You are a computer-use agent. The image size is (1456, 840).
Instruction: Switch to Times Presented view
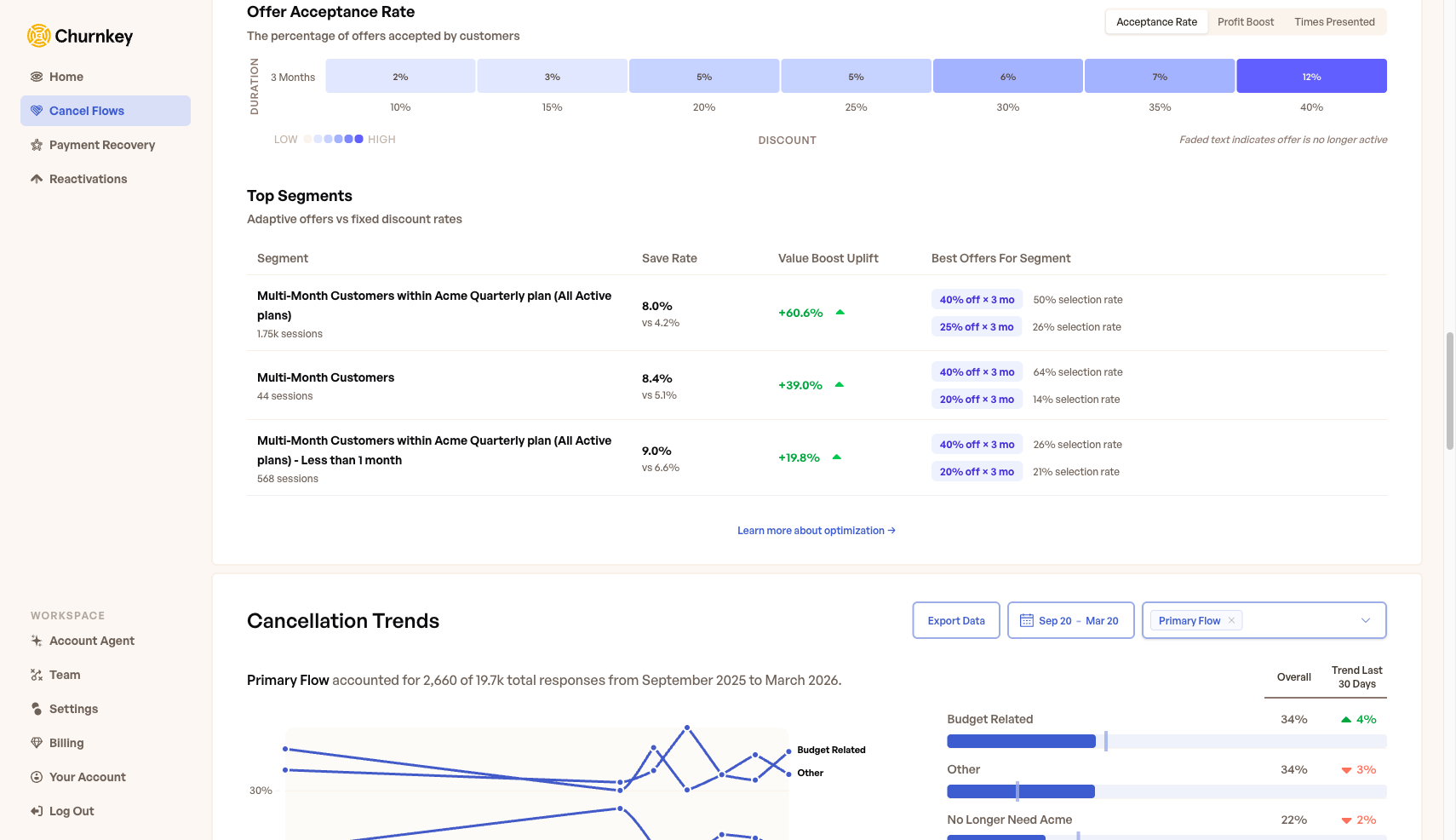(x=1334, y=22)
